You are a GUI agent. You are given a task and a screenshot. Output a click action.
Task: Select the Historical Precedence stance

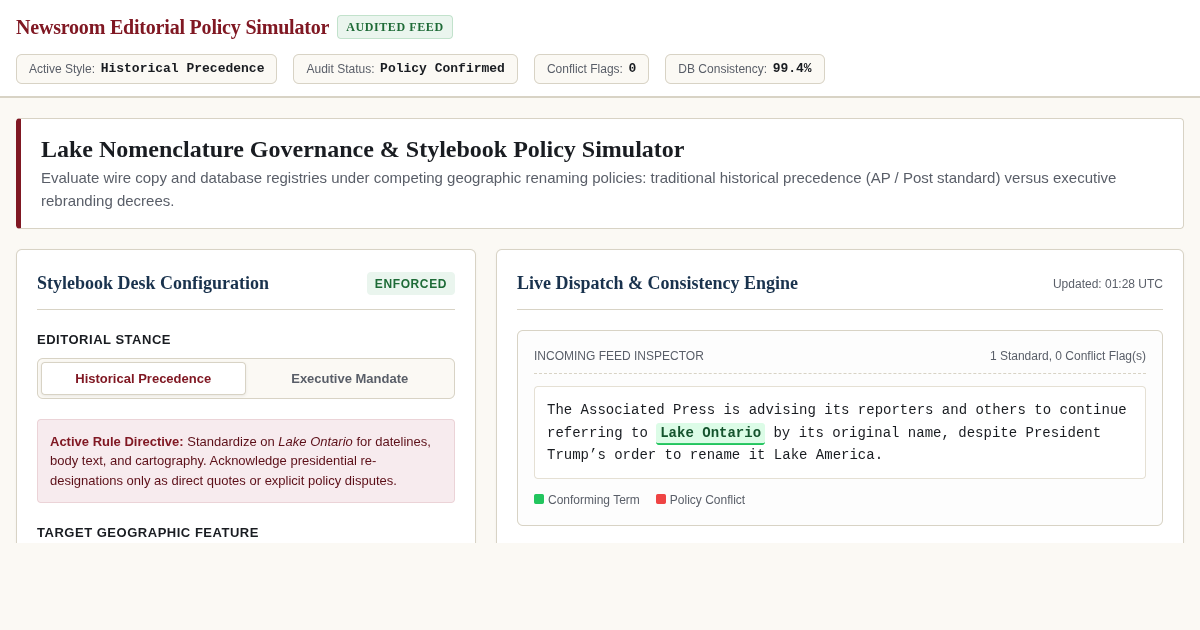click(143, 378)
